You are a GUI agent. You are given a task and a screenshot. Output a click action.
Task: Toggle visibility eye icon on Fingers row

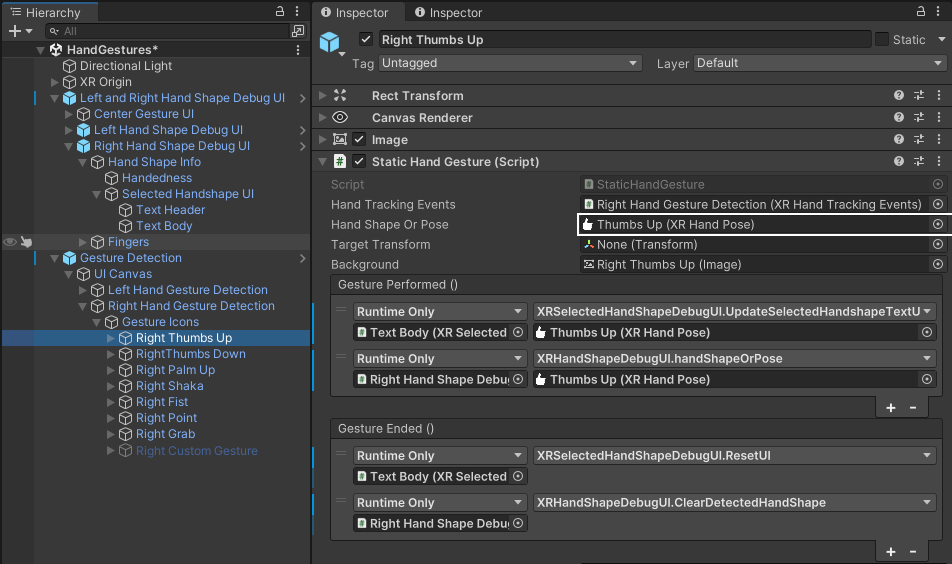tap(10, 242)
